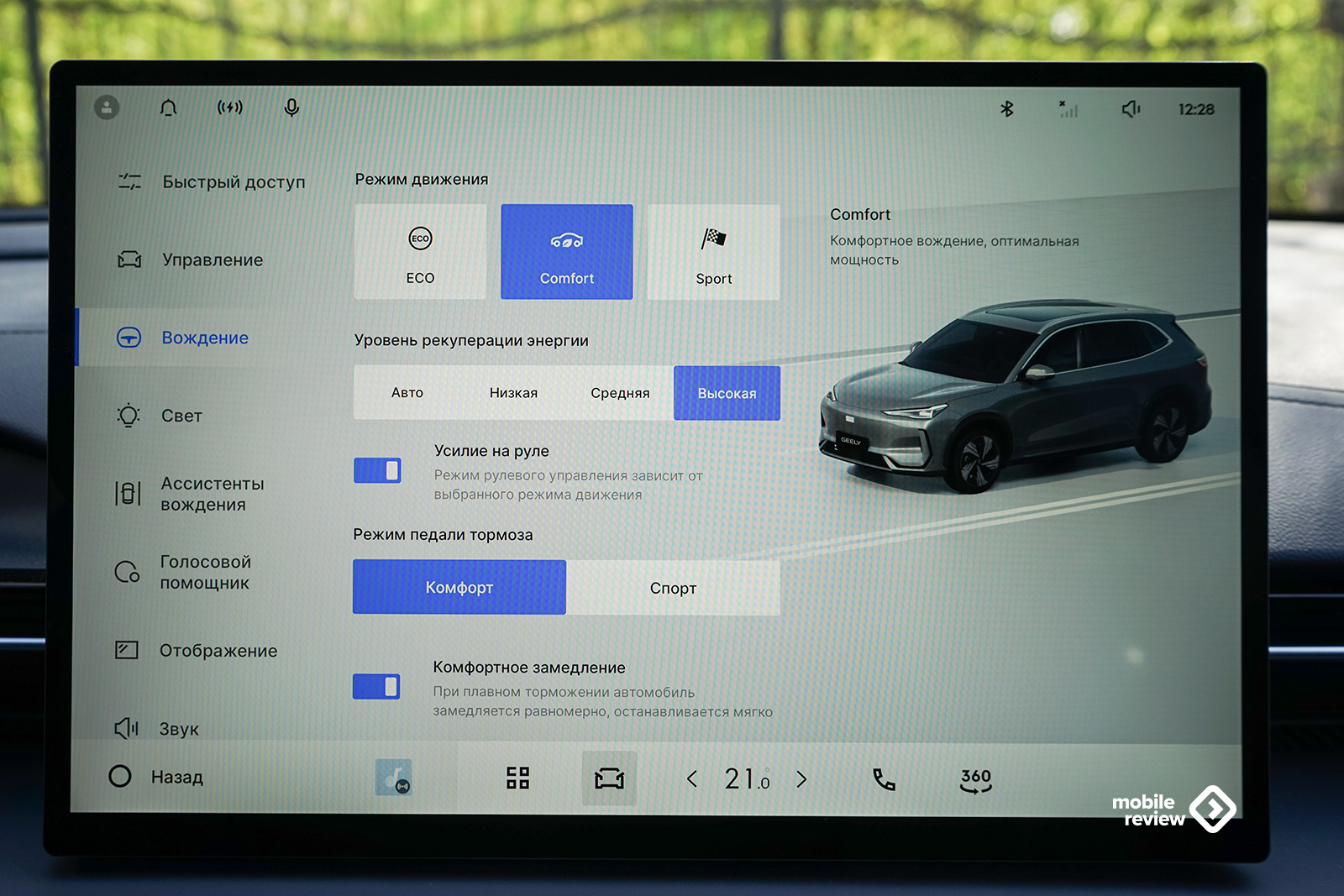The image size is (1344, 896).
Task: Open the apps grid icon
Action: point(517,778)
